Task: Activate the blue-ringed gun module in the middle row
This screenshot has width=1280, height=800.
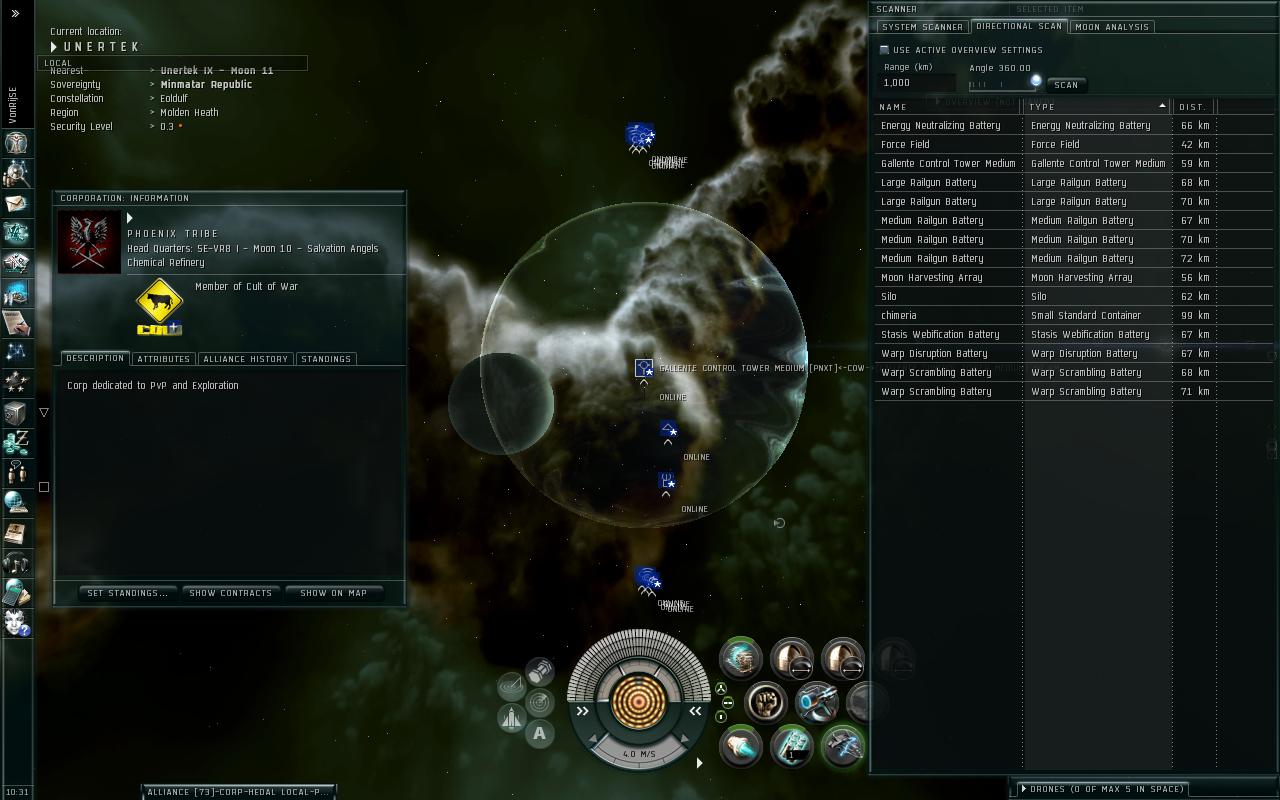Action: [817, 703]
